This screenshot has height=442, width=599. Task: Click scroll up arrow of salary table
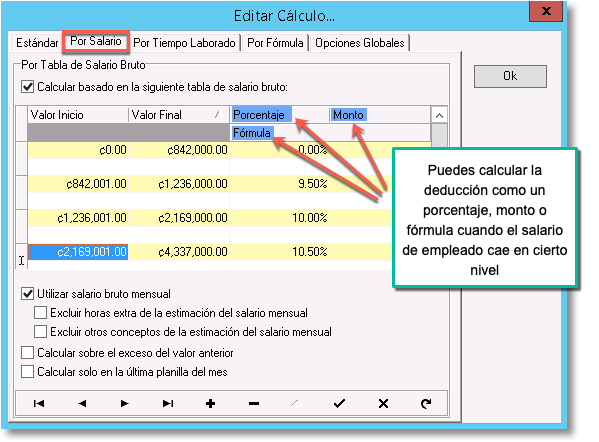point(439,115)
